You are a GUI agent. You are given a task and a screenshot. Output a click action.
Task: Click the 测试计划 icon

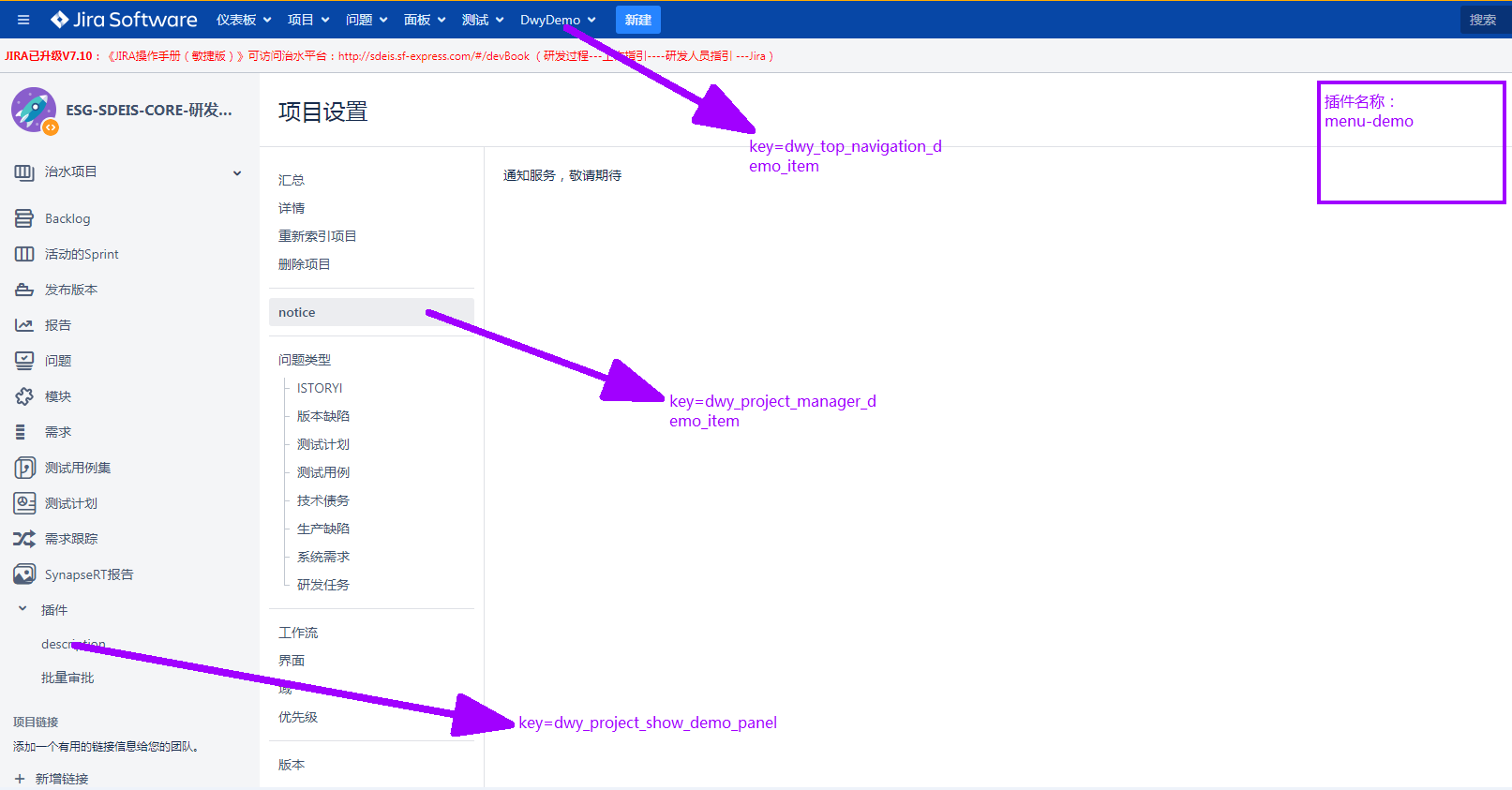point(24,503)
